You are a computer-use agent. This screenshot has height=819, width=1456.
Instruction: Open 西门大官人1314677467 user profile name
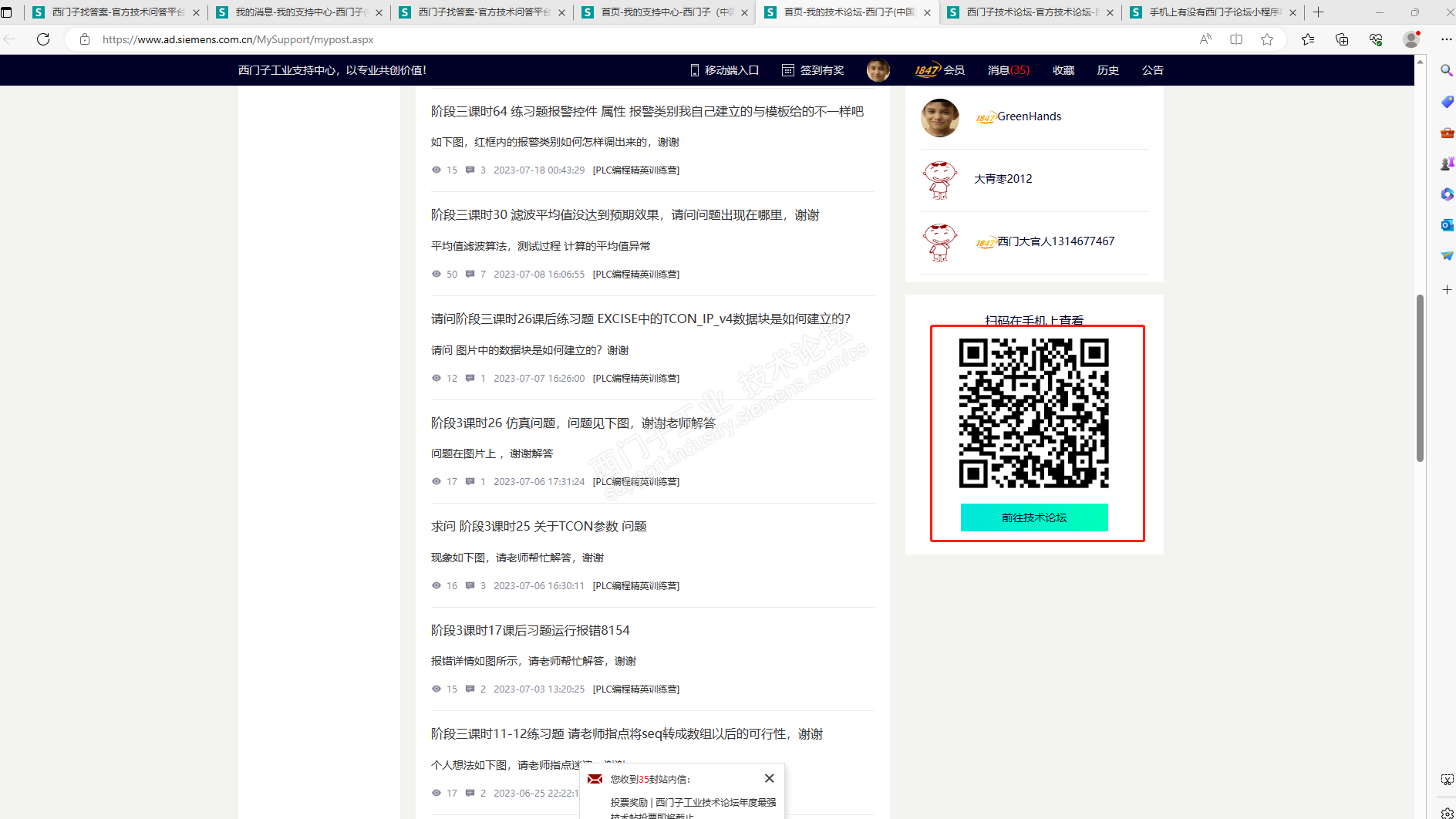1056,241
